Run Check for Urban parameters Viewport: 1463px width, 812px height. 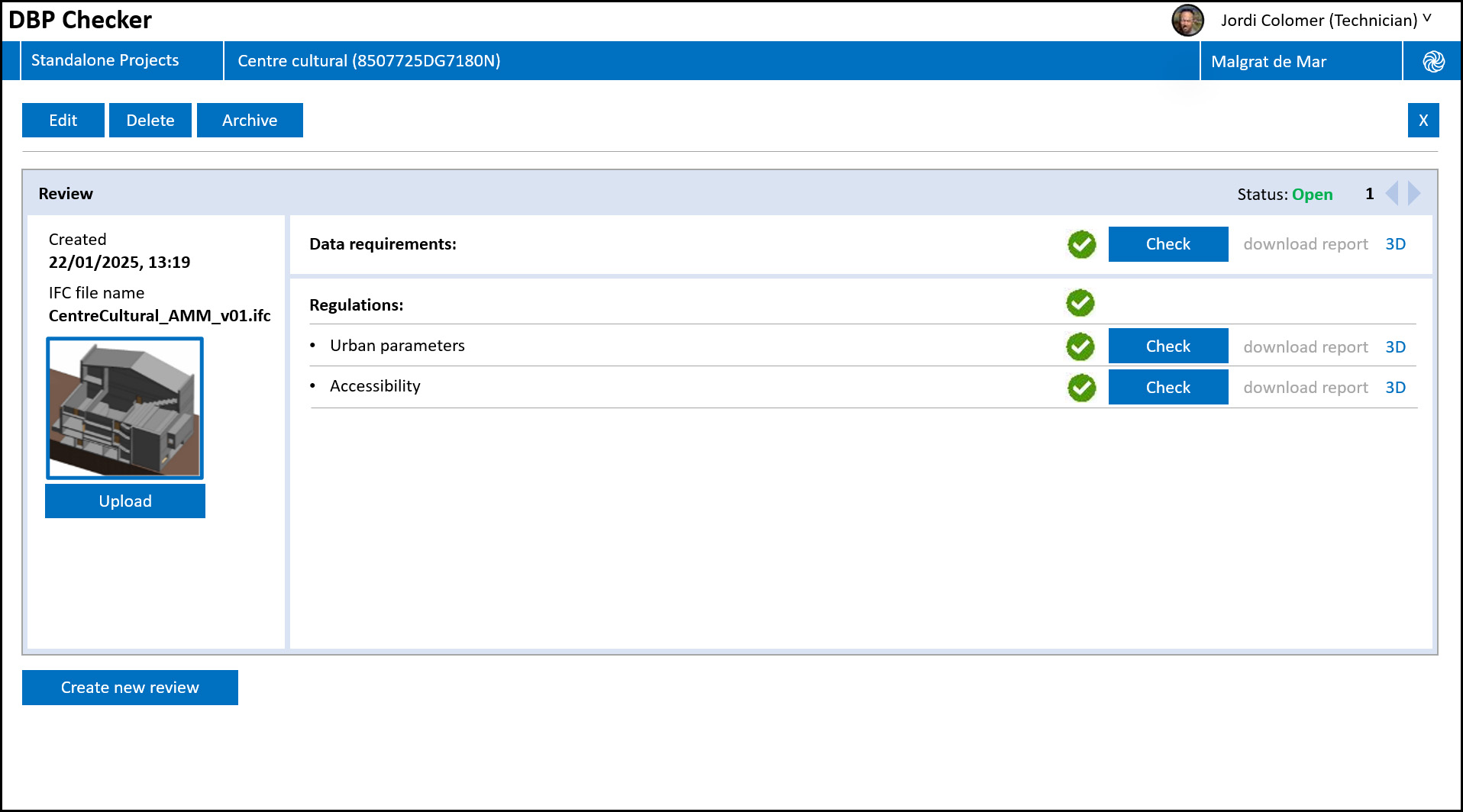1167,346
